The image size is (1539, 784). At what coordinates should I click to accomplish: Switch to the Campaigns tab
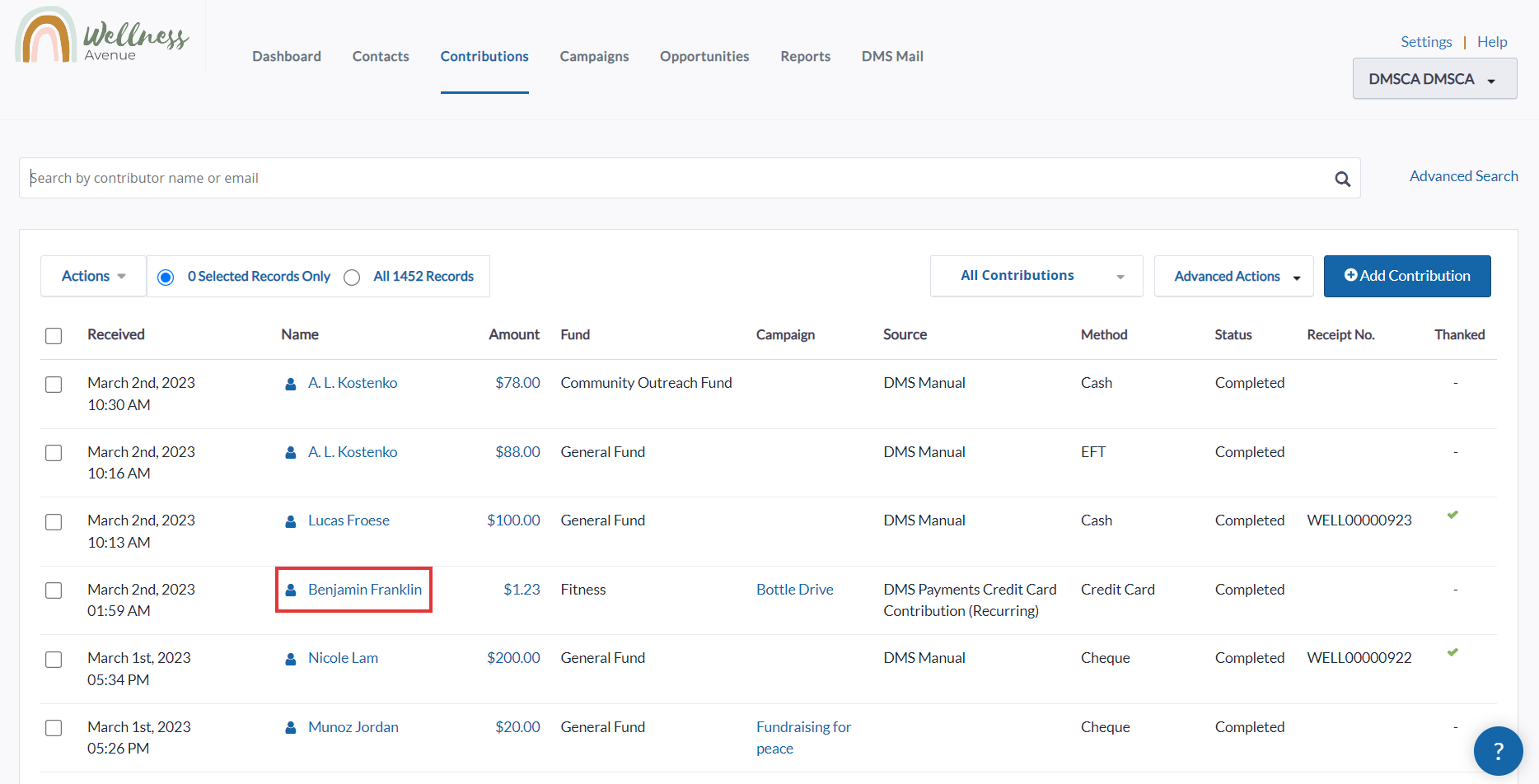(x=594, y=56)
